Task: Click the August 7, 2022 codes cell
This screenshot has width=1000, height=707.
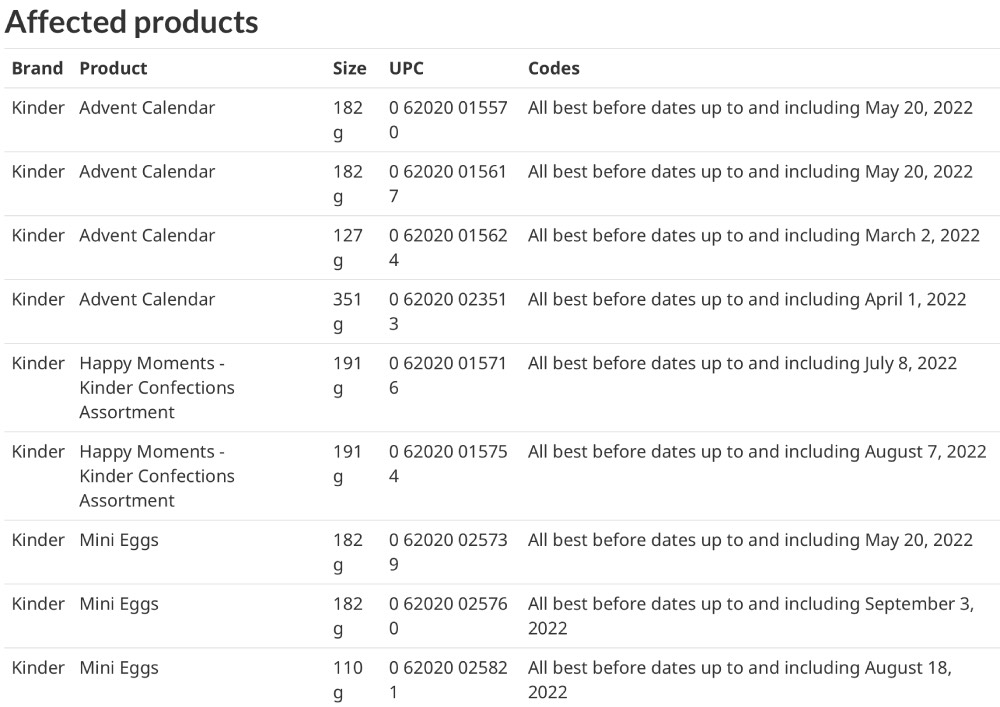Action: 757,451
